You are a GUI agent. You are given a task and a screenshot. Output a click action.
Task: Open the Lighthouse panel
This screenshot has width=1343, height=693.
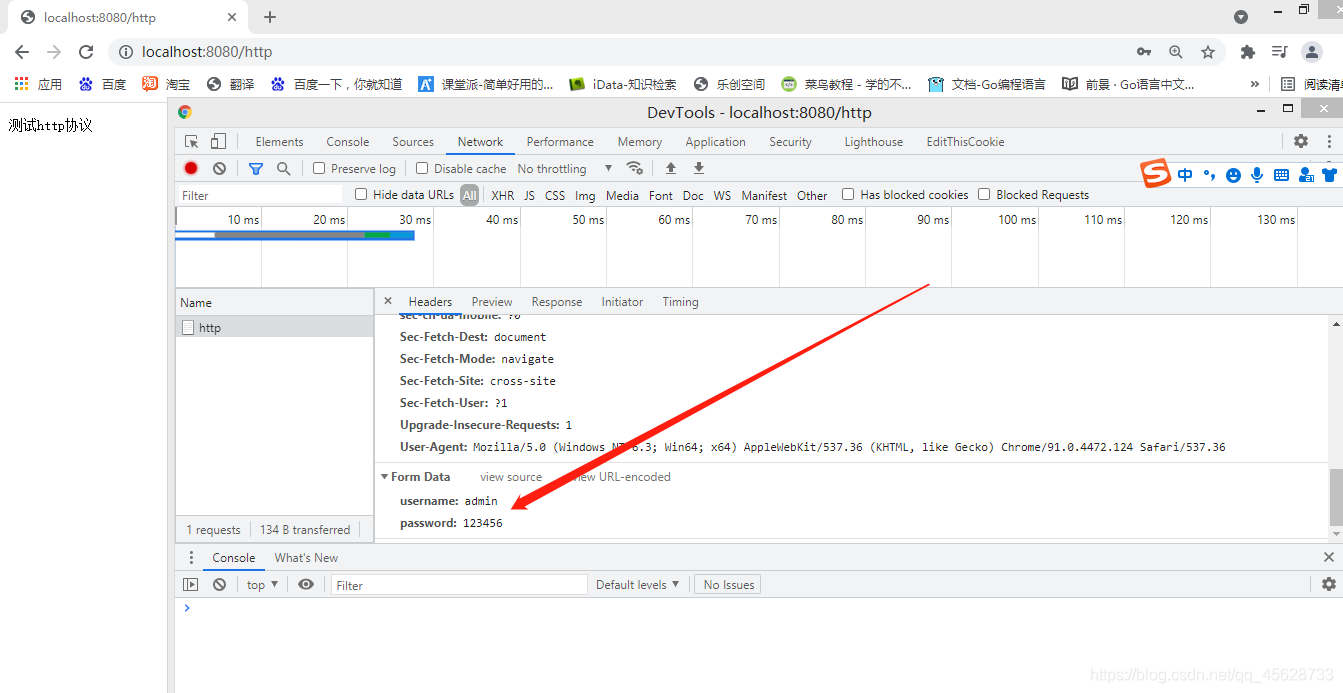[x=873, y=141]
